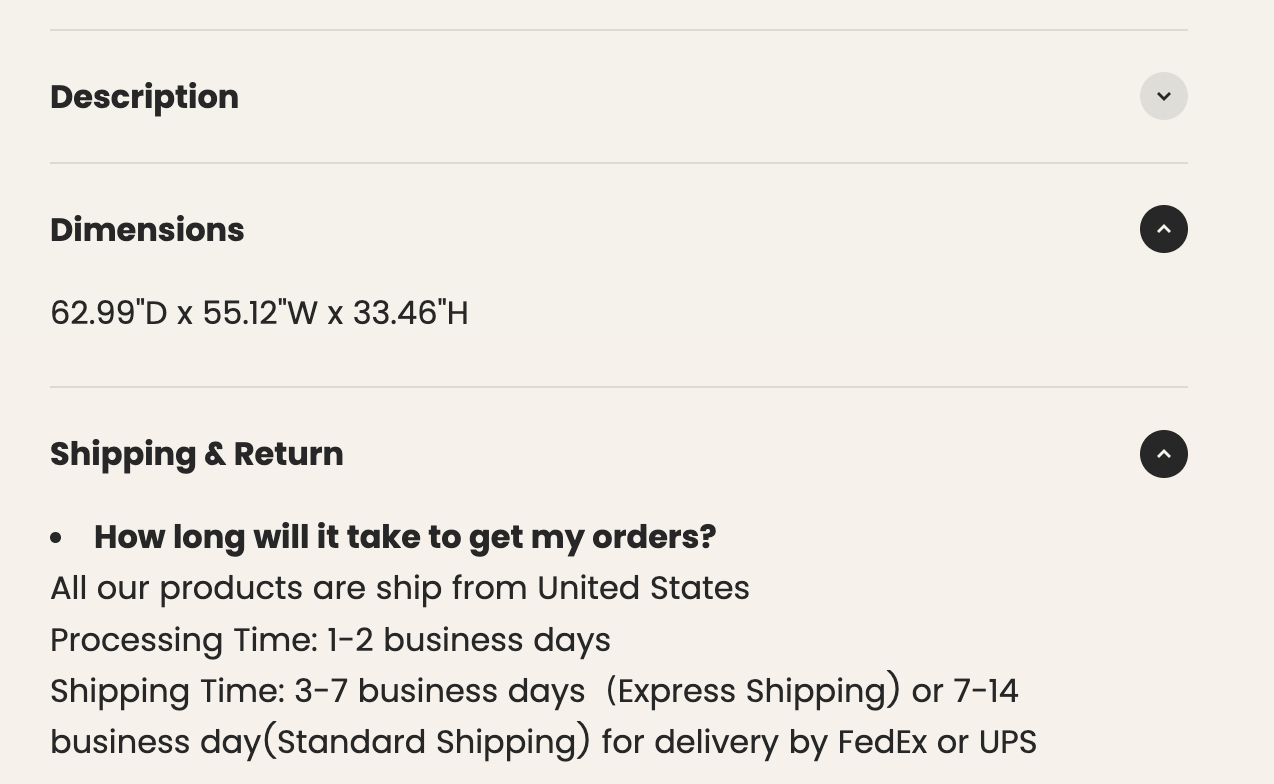Select the Shipping & Return heading
This screenshot has width=1274, height=784.
click(196, 454)
